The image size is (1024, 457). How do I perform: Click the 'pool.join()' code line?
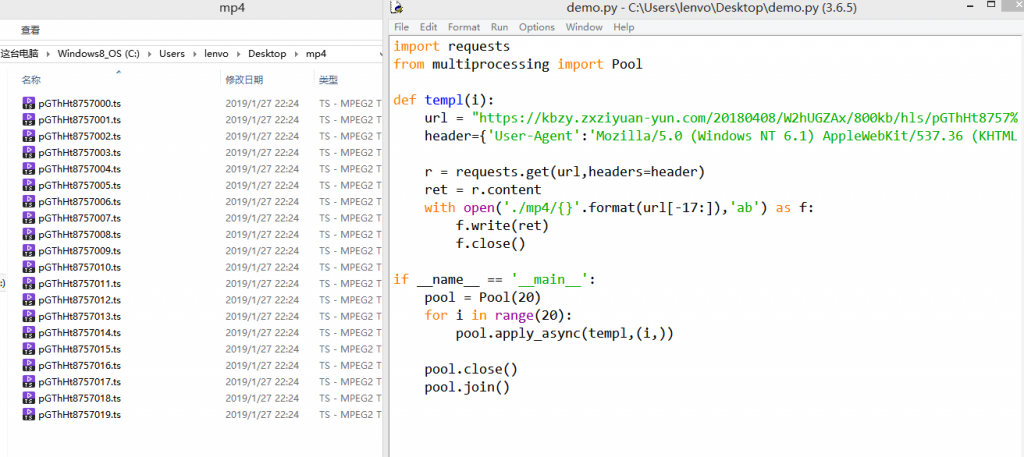pos(466,387)
